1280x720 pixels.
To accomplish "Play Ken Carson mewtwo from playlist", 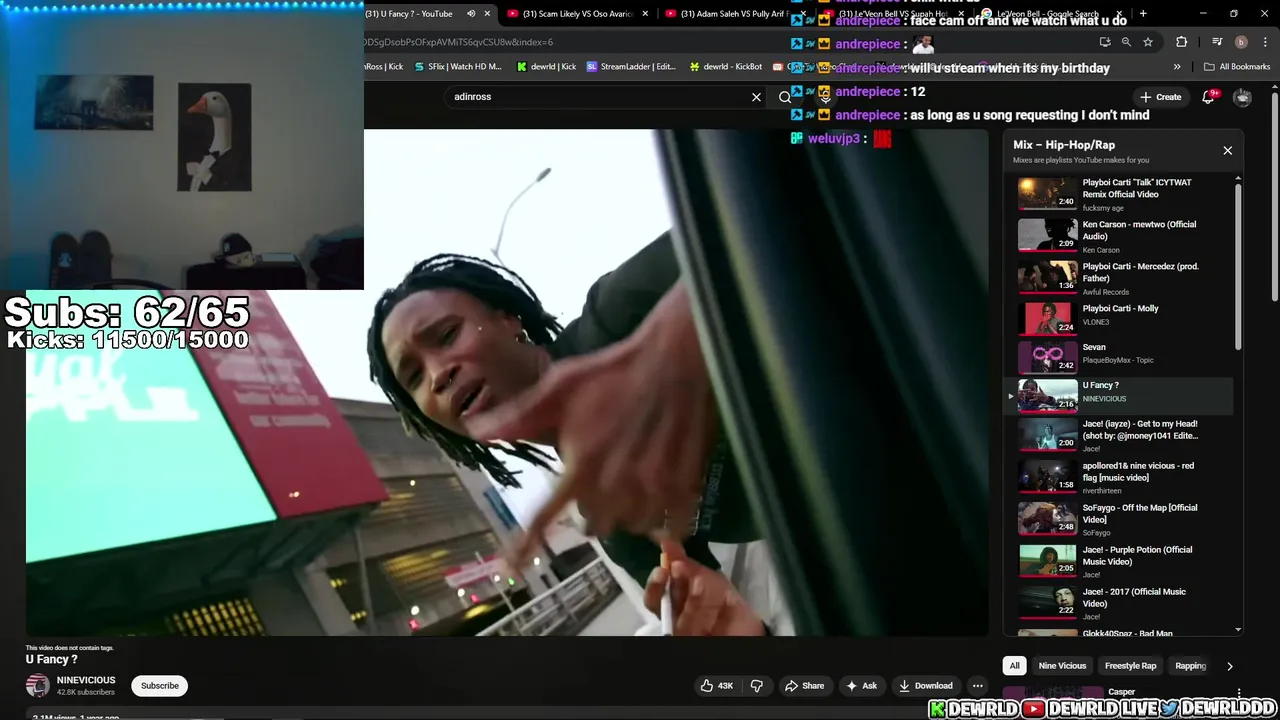I will [1120, 236].
